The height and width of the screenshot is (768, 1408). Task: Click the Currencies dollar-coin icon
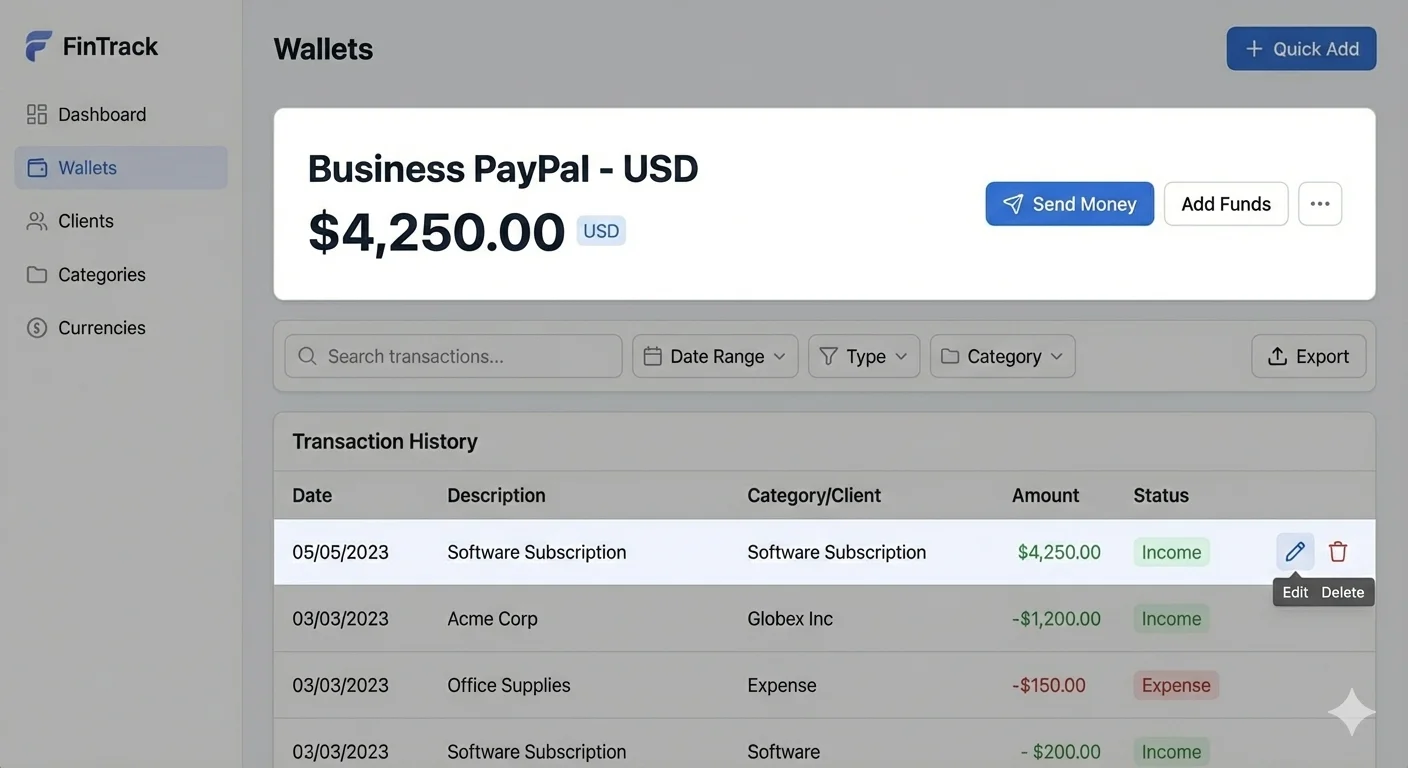pyautogui.click(x=37, y=328)
